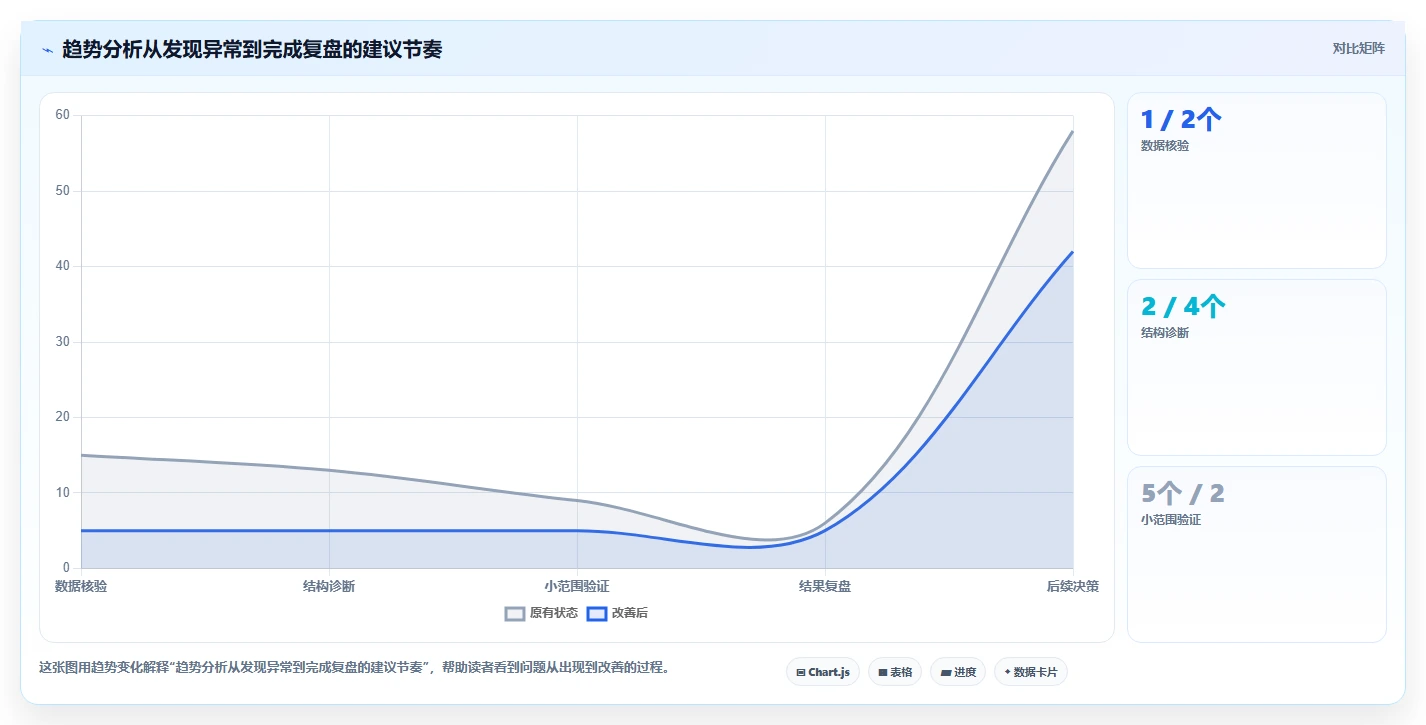Click the trend icon beside the panel title
This screenshot has width=1426, height=725.
pos(47,49)
